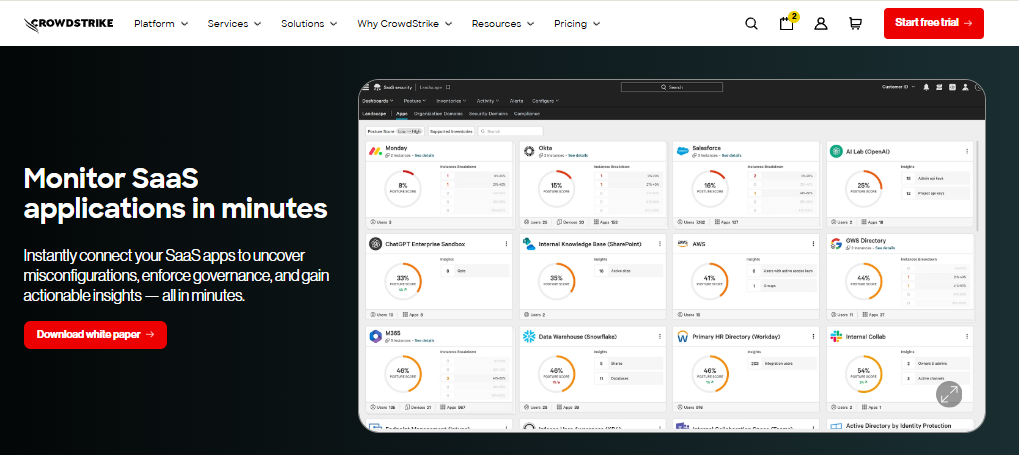The width and height of the screenshot is (1019, 455).
Task: Open the site search magnifier icon
Action: coord(751,23)
